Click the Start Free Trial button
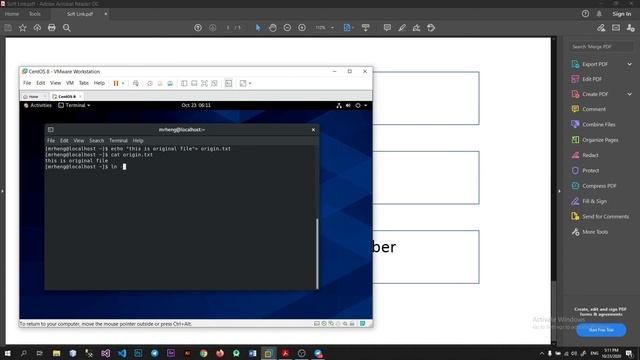Screen dimensions: 640x360 pyautogui.click(x=601, y=330)
